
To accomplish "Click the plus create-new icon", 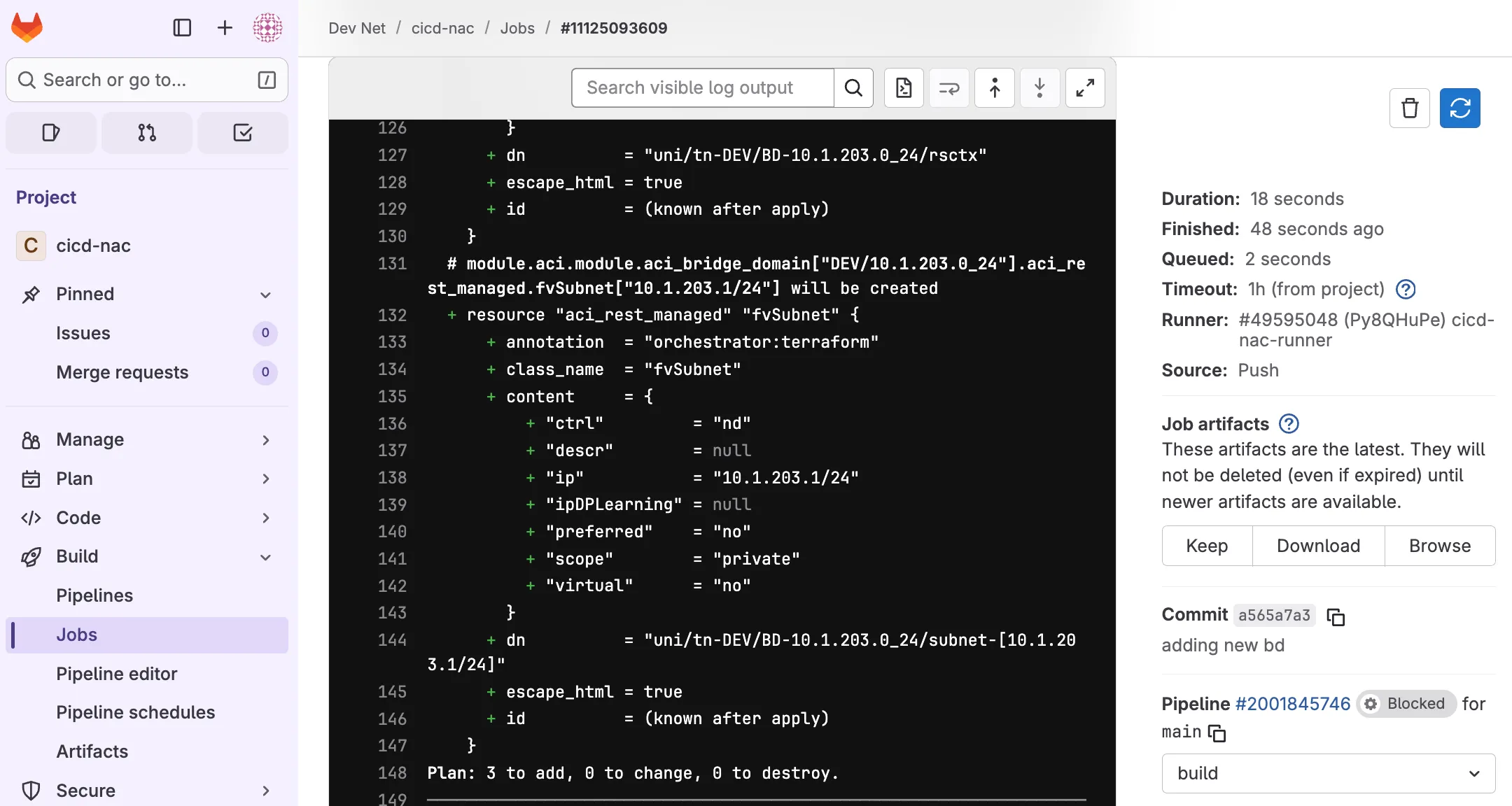I will 225,28.
